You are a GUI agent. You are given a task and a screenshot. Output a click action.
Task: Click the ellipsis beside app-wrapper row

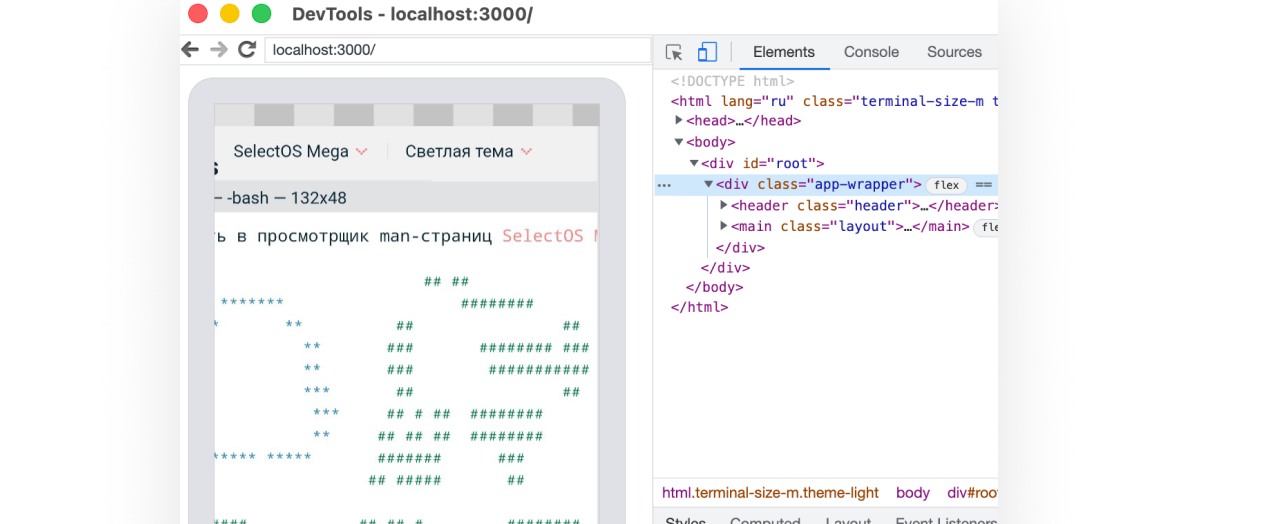[664, 185]
